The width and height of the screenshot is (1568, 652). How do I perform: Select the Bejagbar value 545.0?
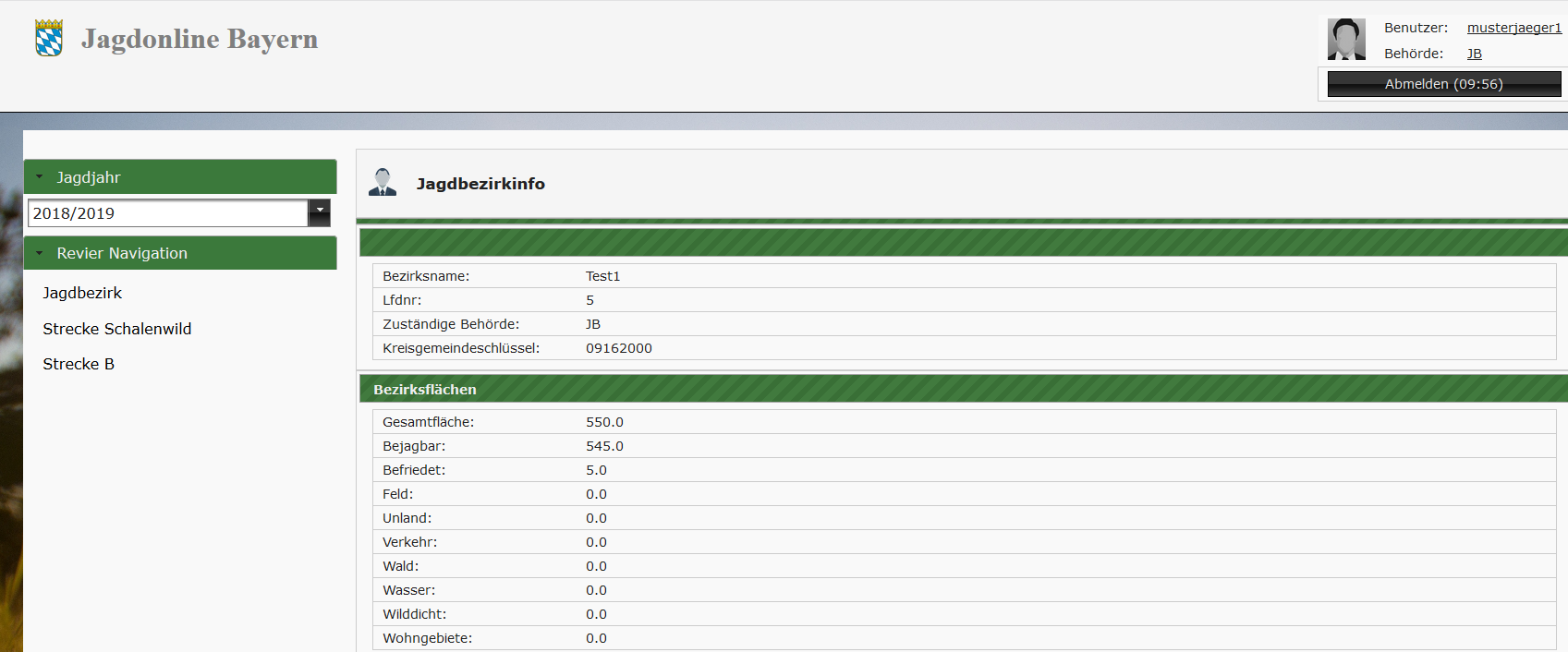(604, 446)
